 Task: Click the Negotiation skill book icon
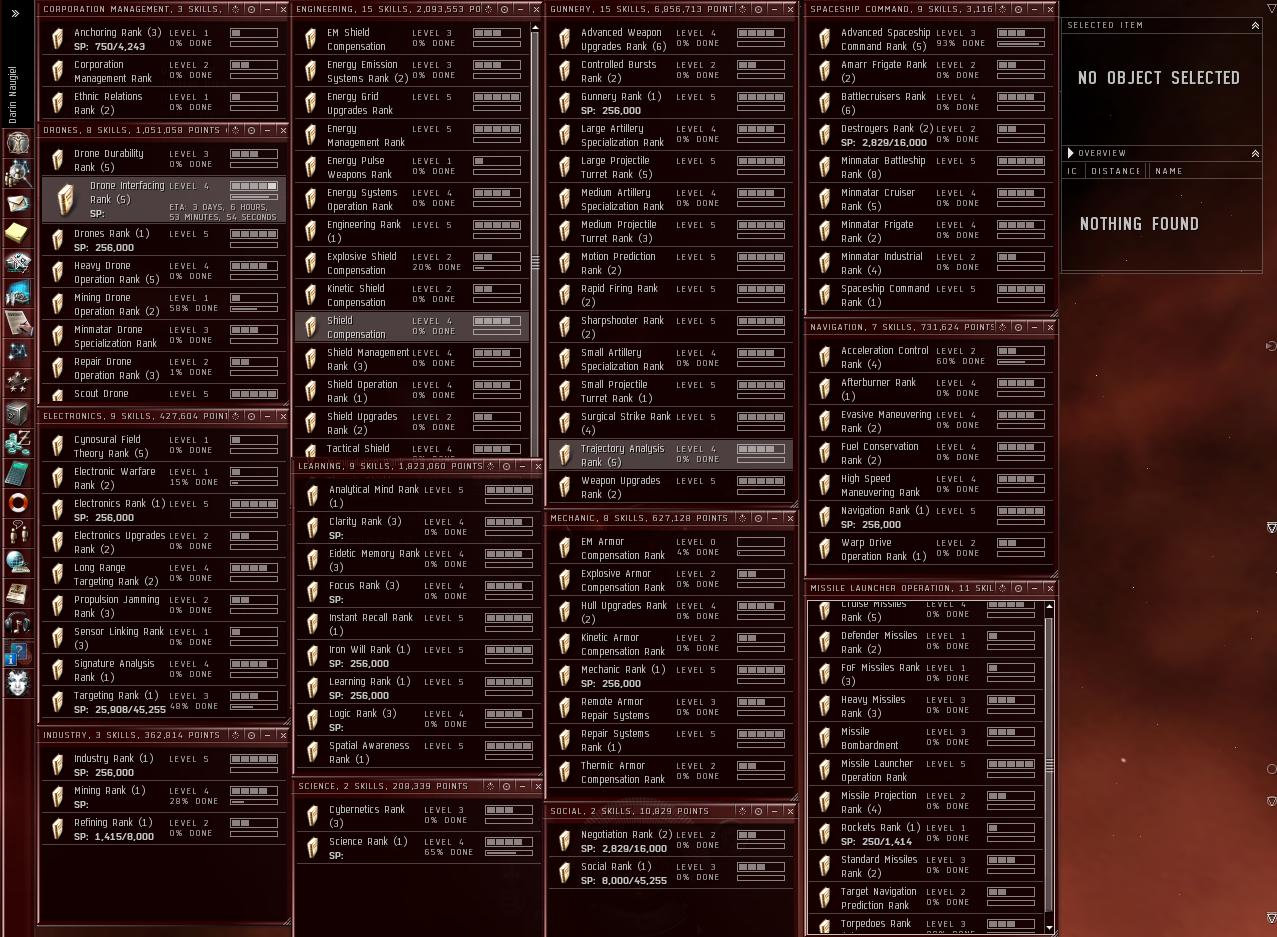coord(565,841)
